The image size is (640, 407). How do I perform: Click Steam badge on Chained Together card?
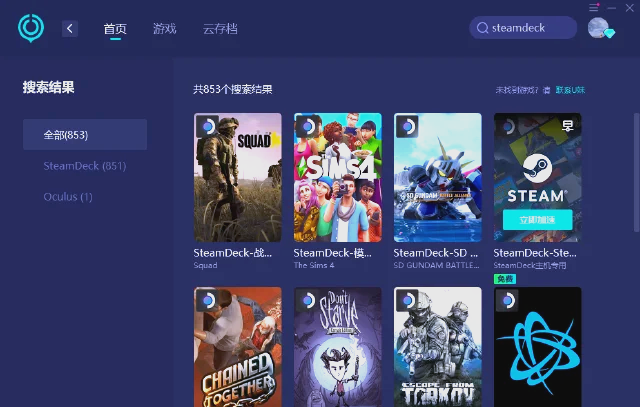pyautogui.click(x=207, y=300)
